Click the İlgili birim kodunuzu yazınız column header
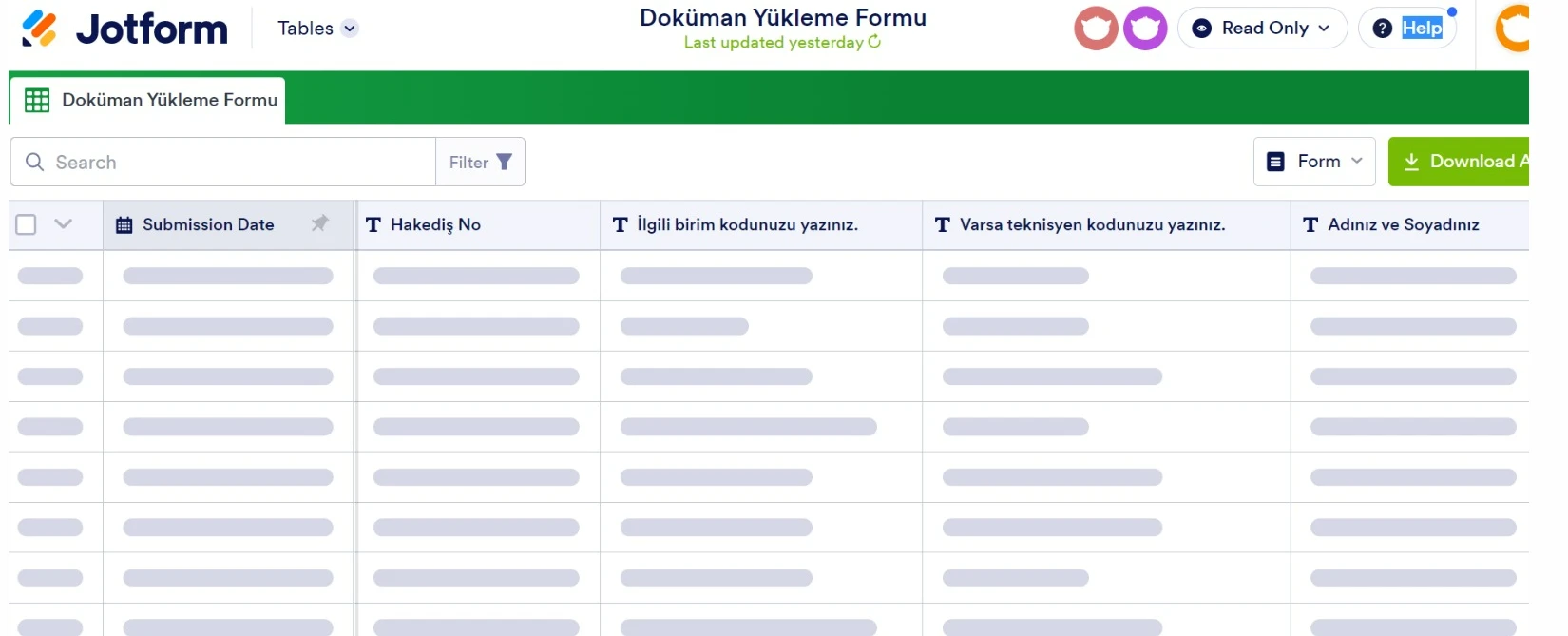 (x=761, y=224)
